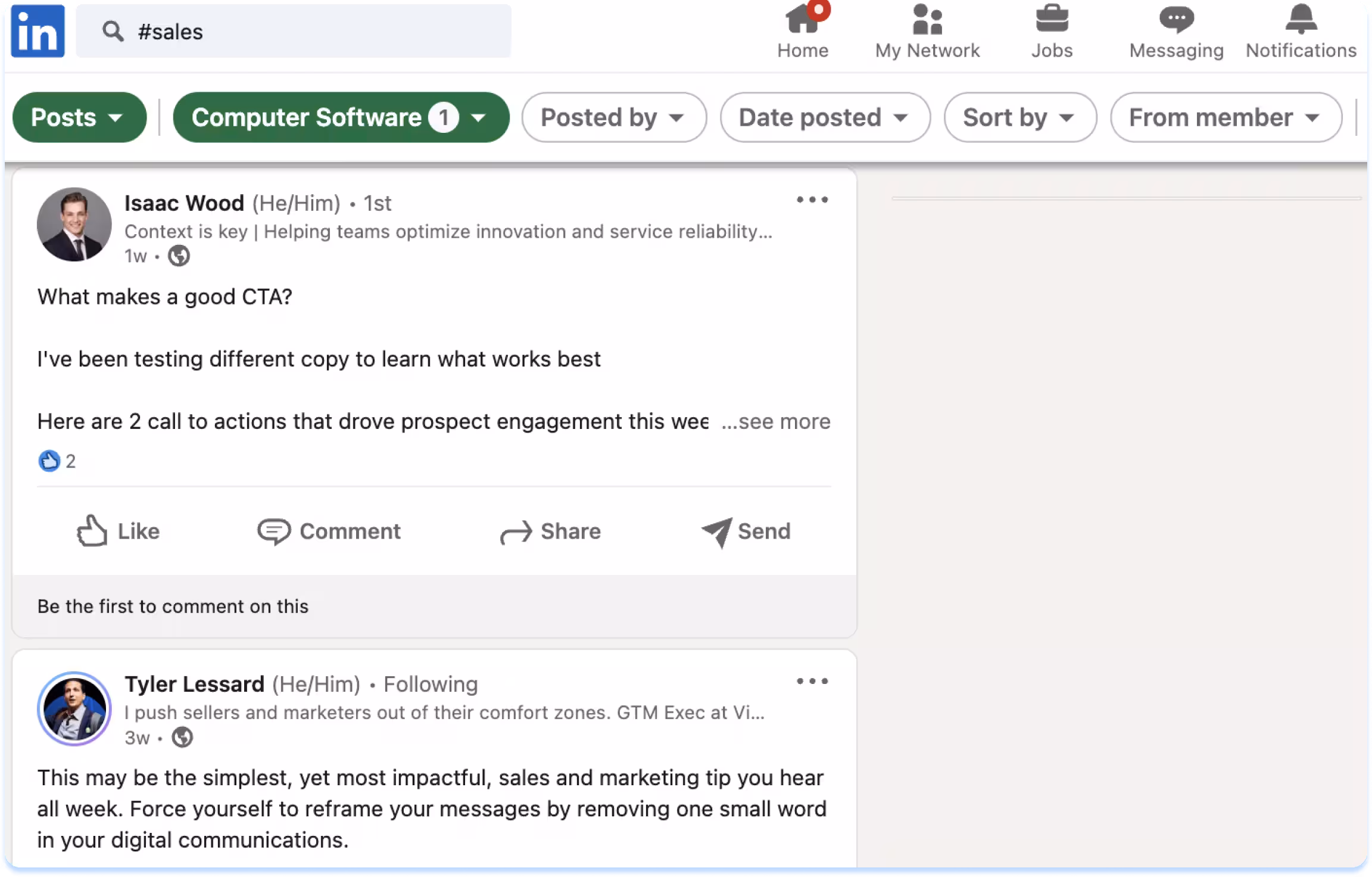Expand the Posted by filter
The image size is (1372, 877).
pyautogui.click(x=614, y=117)
